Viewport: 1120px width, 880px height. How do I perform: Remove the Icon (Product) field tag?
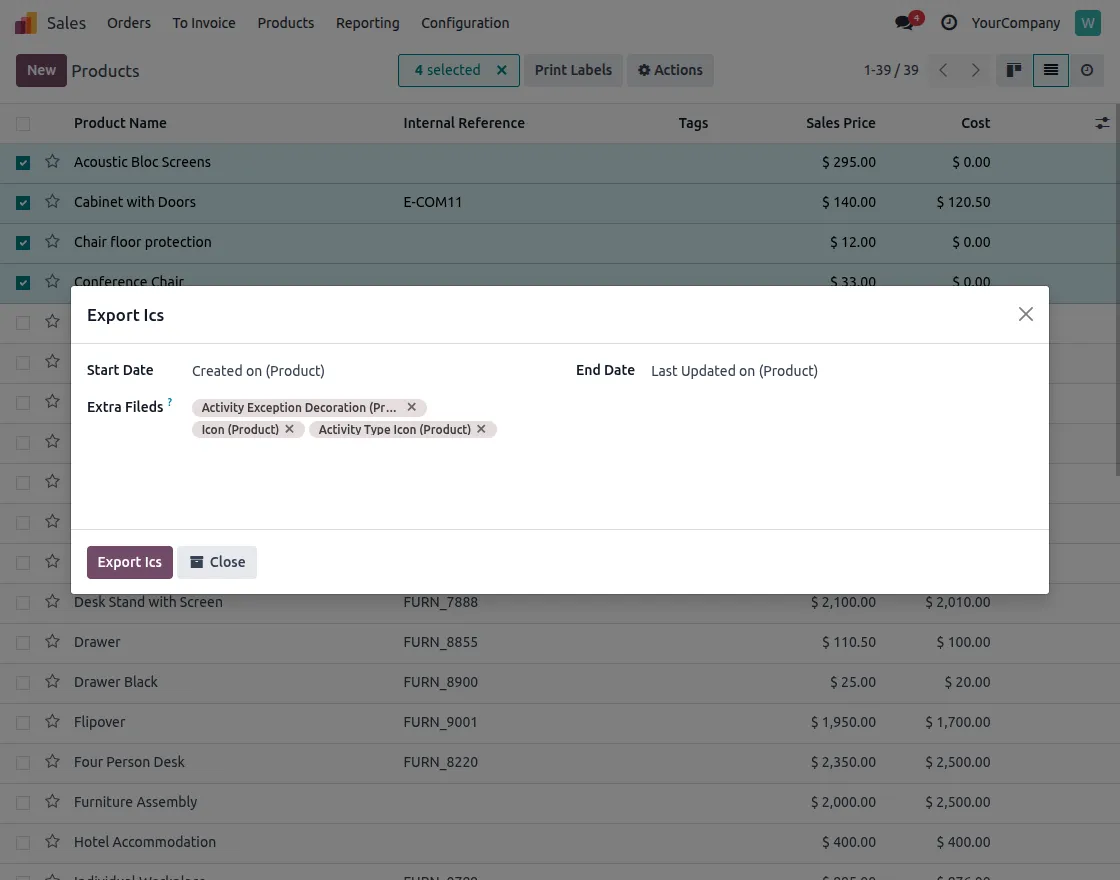289,429
